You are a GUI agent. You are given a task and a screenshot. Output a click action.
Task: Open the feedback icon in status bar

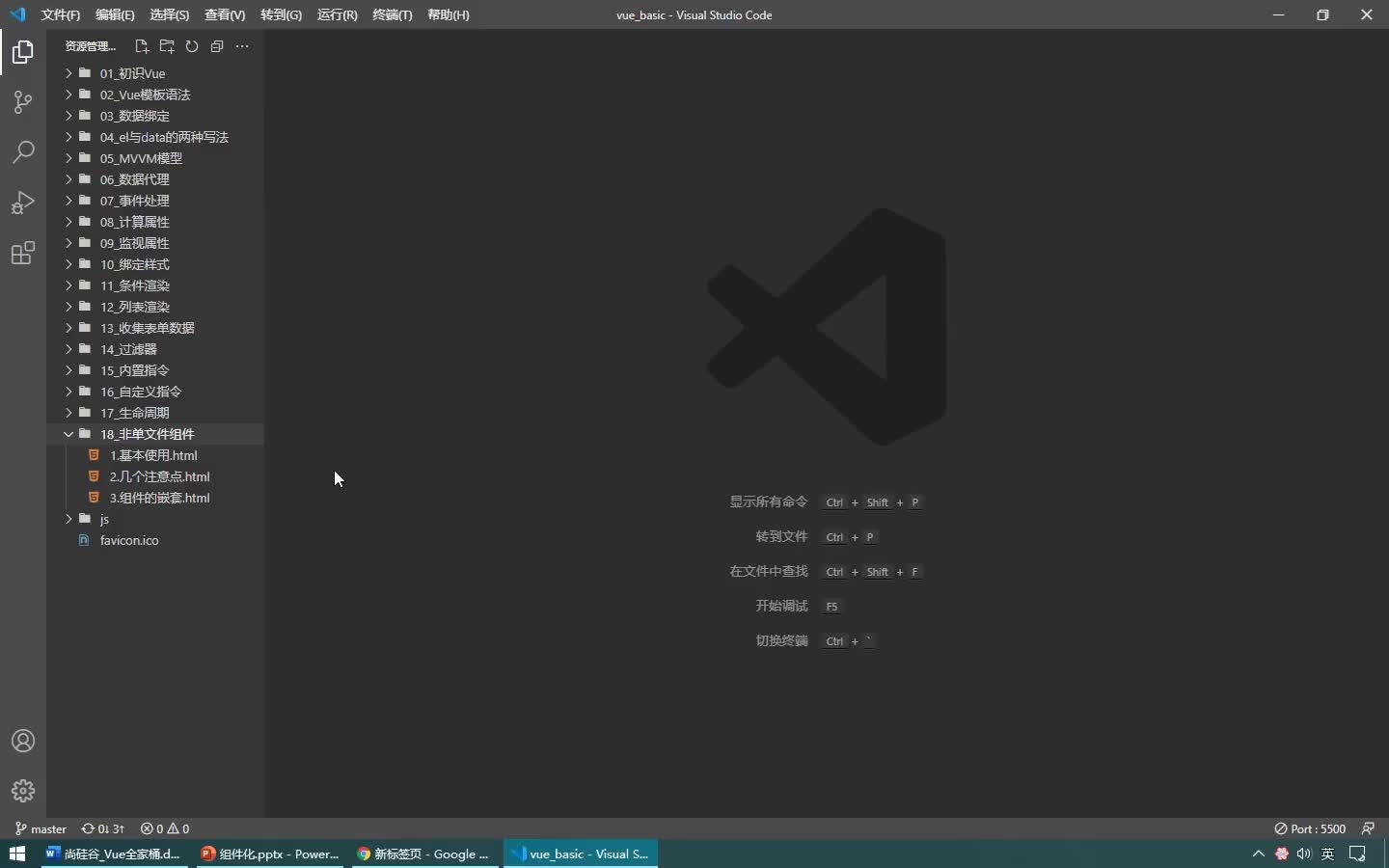1368,828
